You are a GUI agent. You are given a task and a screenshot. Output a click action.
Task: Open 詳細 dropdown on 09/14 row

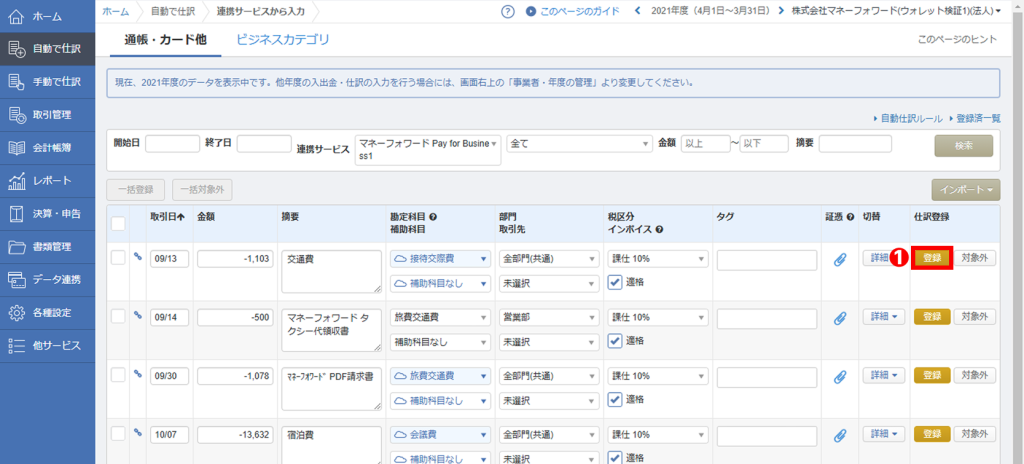pos(884,316)
